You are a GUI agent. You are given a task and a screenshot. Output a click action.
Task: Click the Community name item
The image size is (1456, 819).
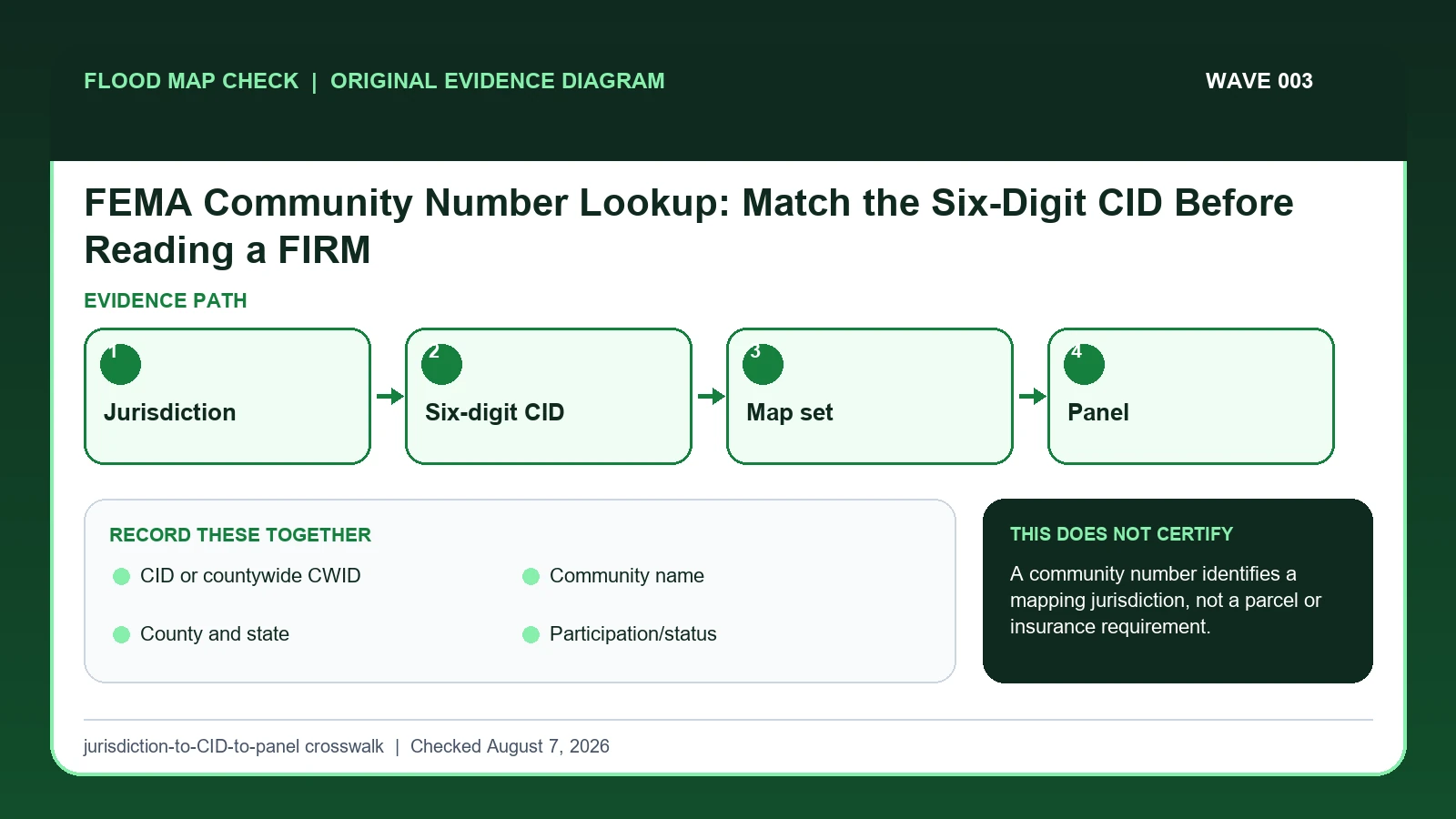(x=627, y=576)
